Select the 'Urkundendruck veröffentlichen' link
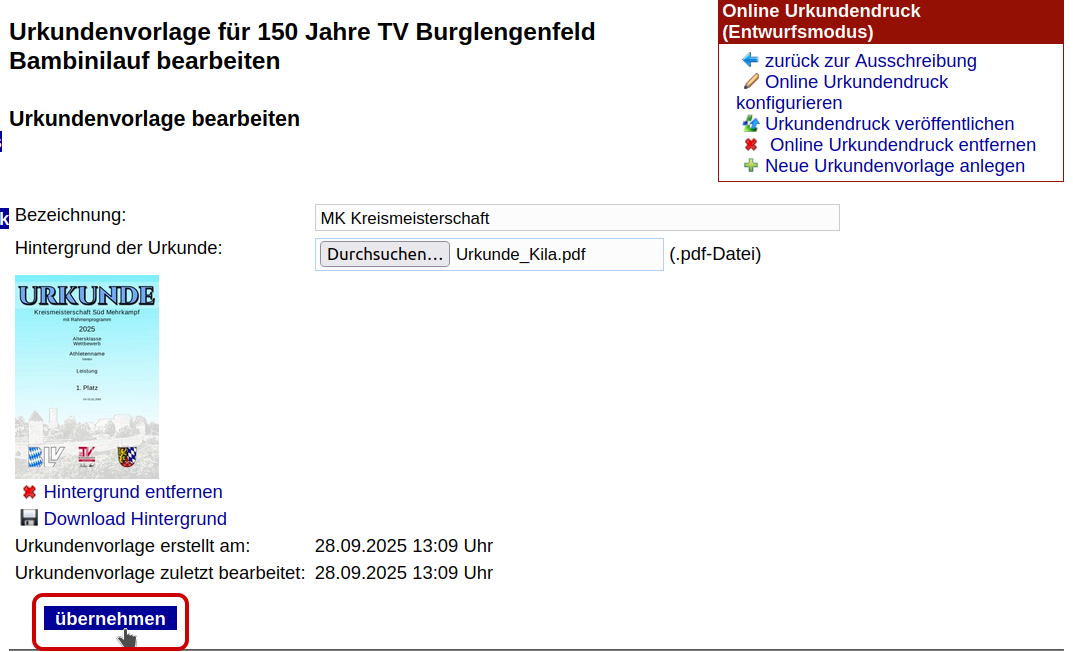The height and width of the screenshot is (652, 1073). [x=889, y=124]
